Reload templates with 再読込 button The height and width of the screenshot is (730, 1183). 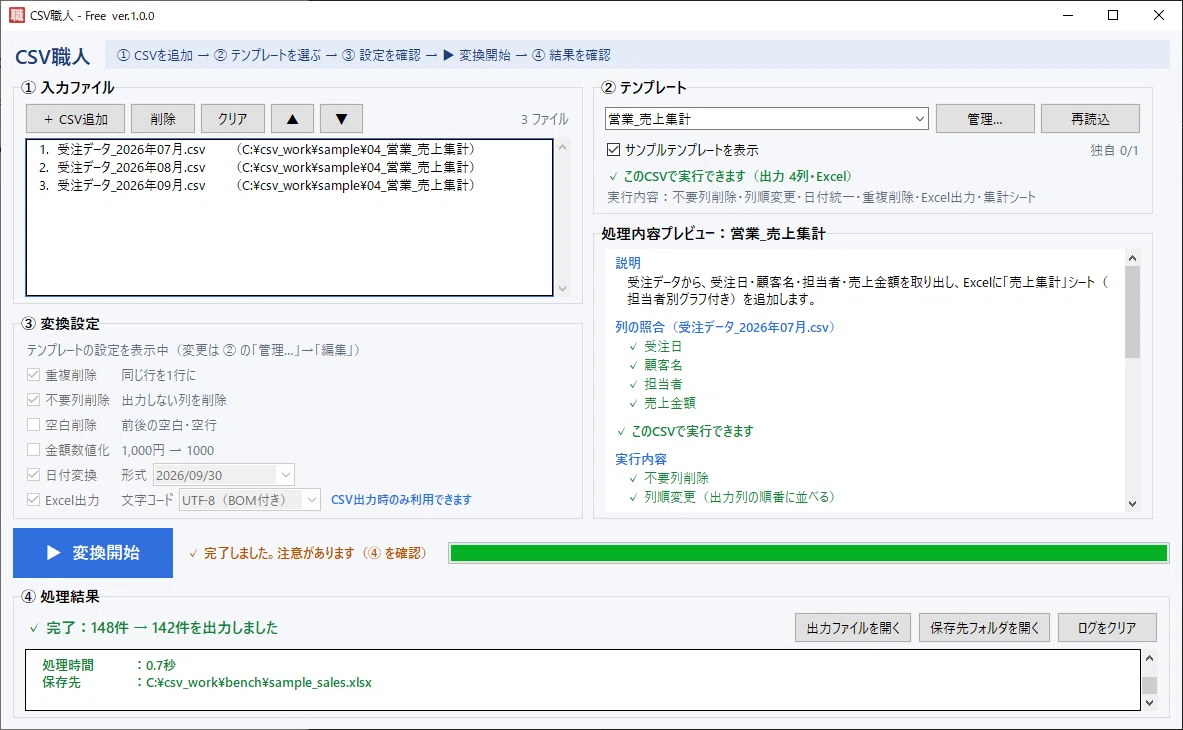point(1090,119)
